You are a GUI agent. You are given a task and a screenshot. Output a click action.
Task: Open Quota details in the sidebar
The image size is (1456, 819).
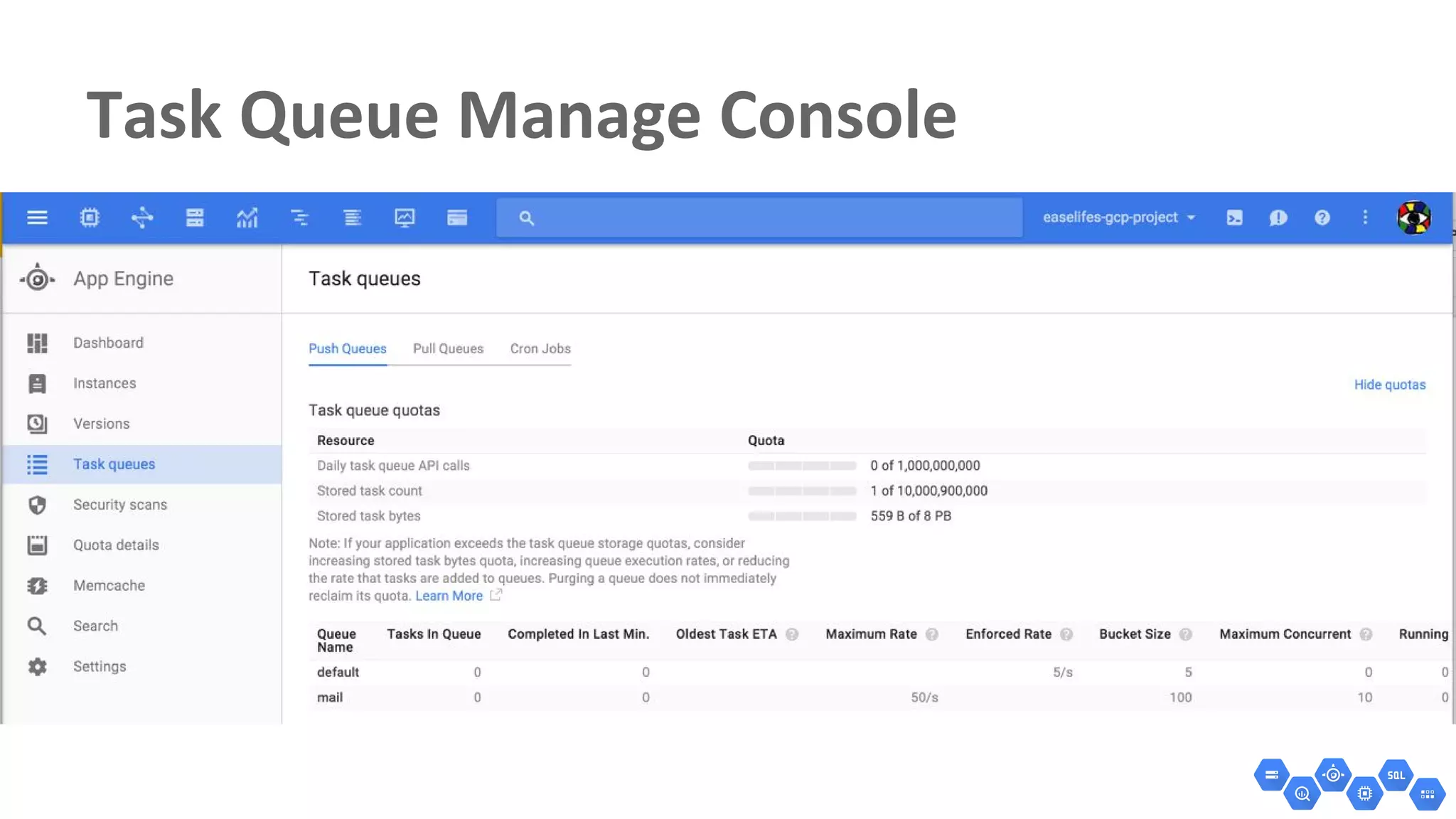pos(116,545)
